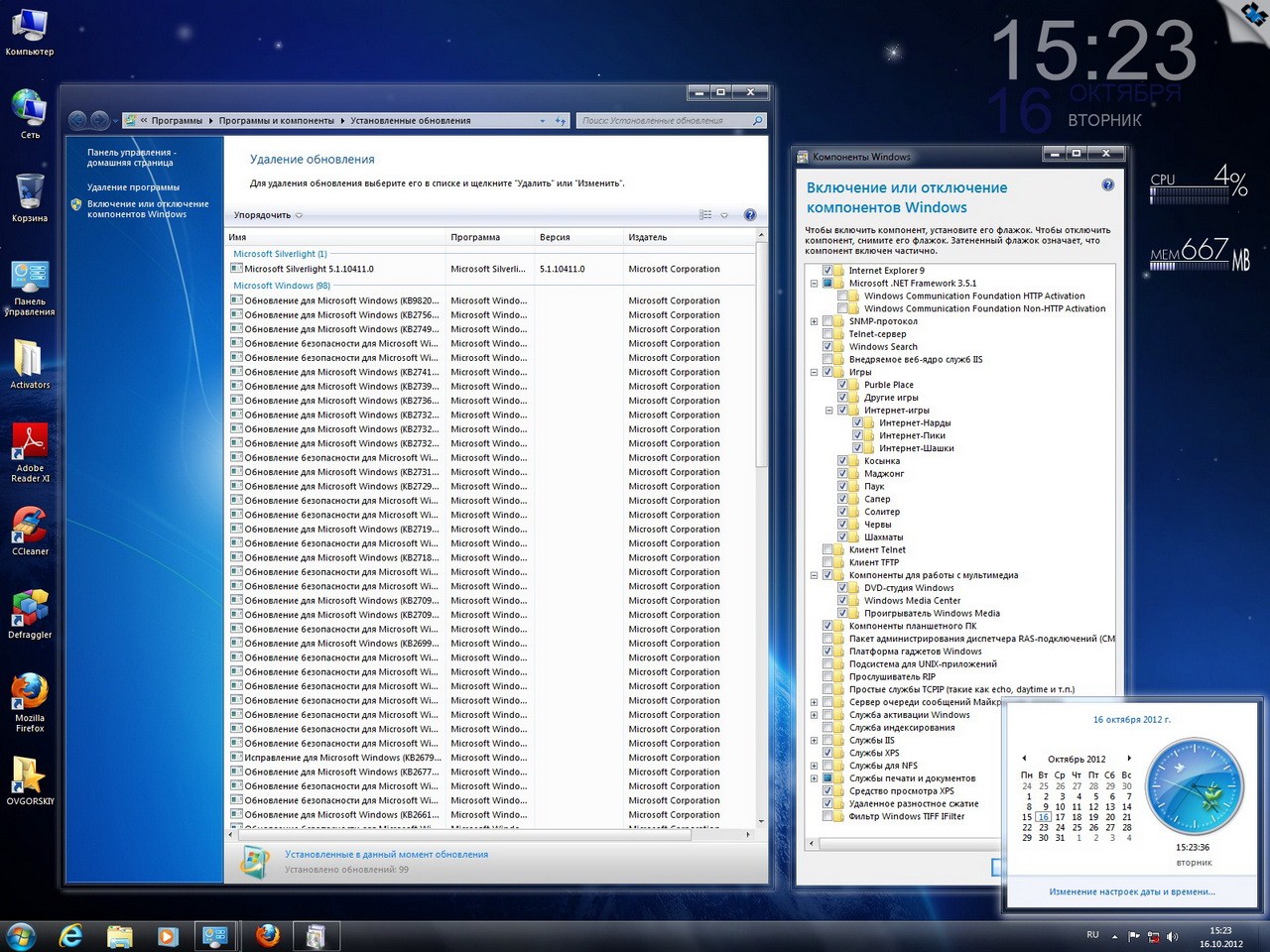The image size is (1270, 952).
Task: Open the OVGORSKIY desktop shortcut
Action: [x=30, y=780]
